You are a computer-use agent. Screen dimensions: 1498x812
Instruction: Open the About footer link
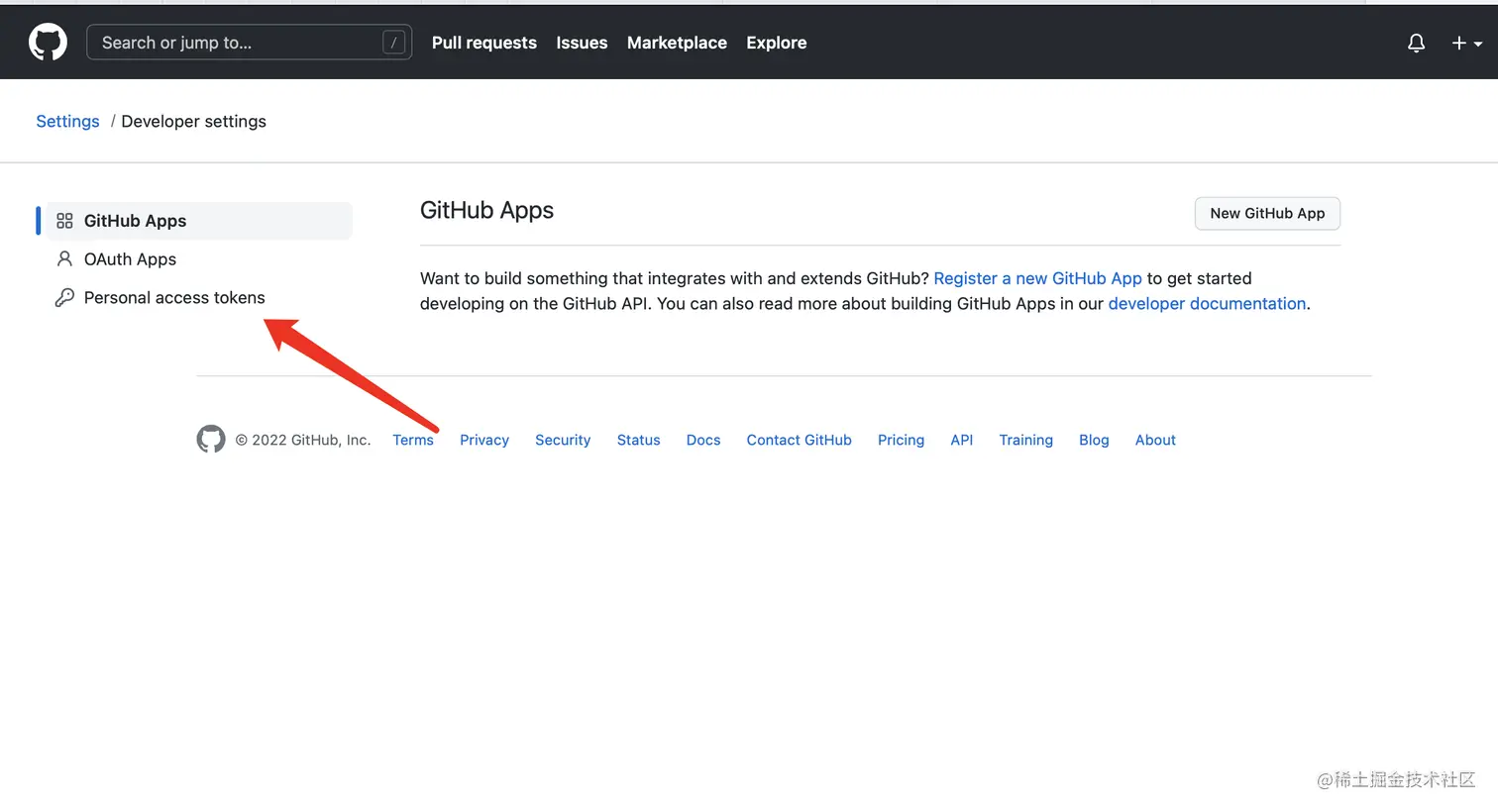(x=1155, y=440)
